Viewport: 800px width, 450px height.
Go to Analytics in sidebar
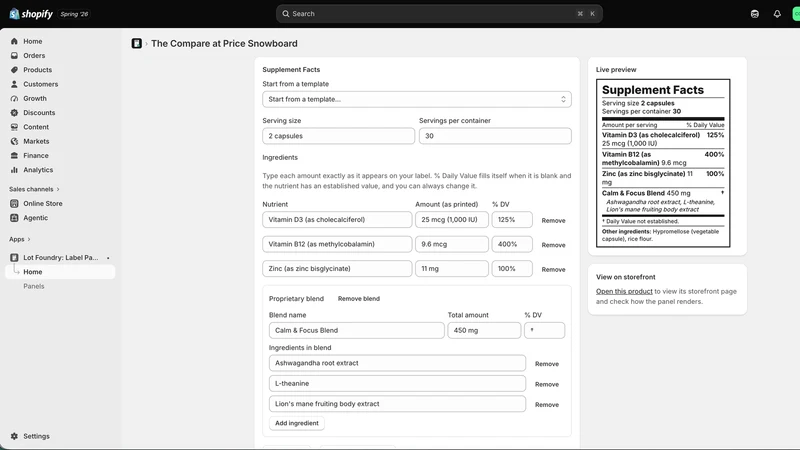click(x=38, y=170)
